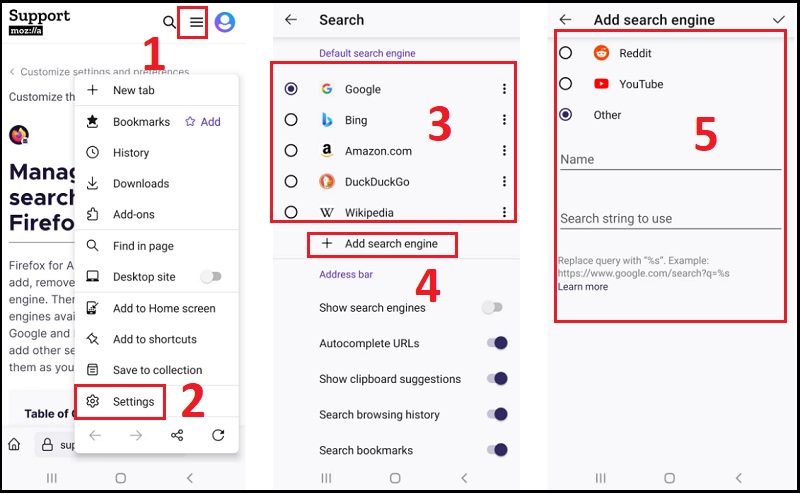Tap the padlock icon in address bar
Viewport: 800px width, 494px height.
pyautogui.click(x=47, y=444)
